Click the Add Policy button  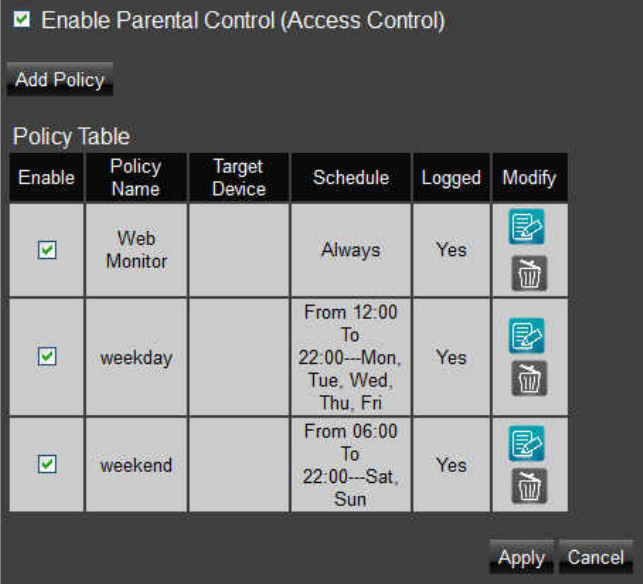[60, 79]
